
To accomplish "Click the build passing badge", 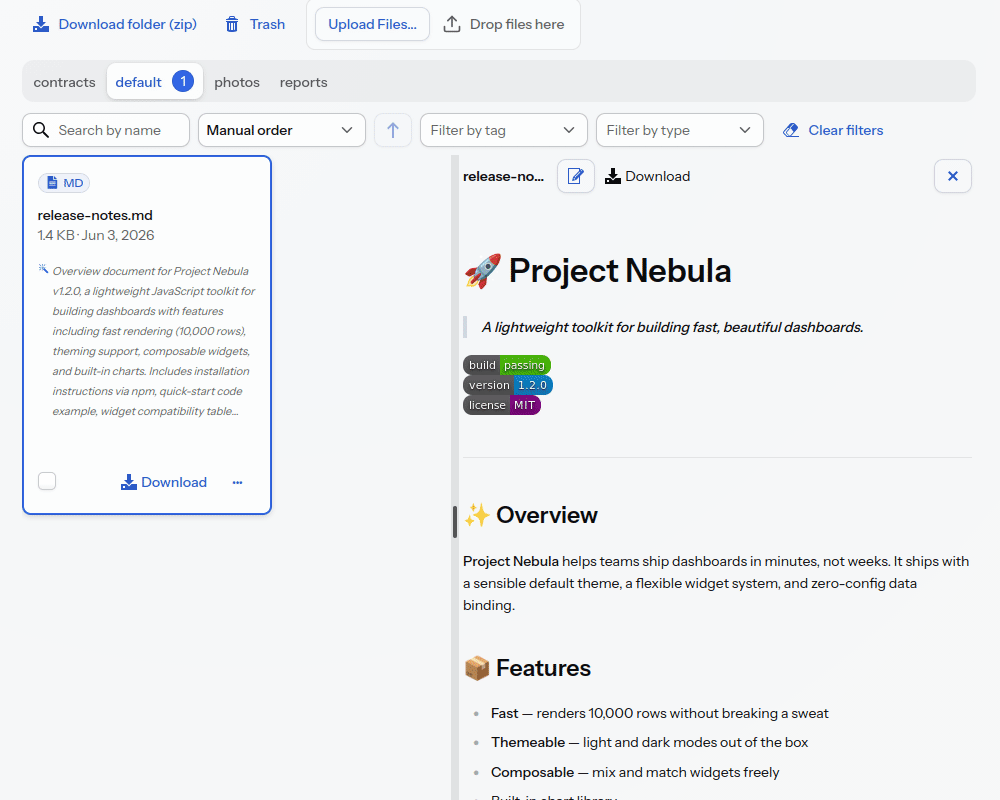I will (507, 365).
